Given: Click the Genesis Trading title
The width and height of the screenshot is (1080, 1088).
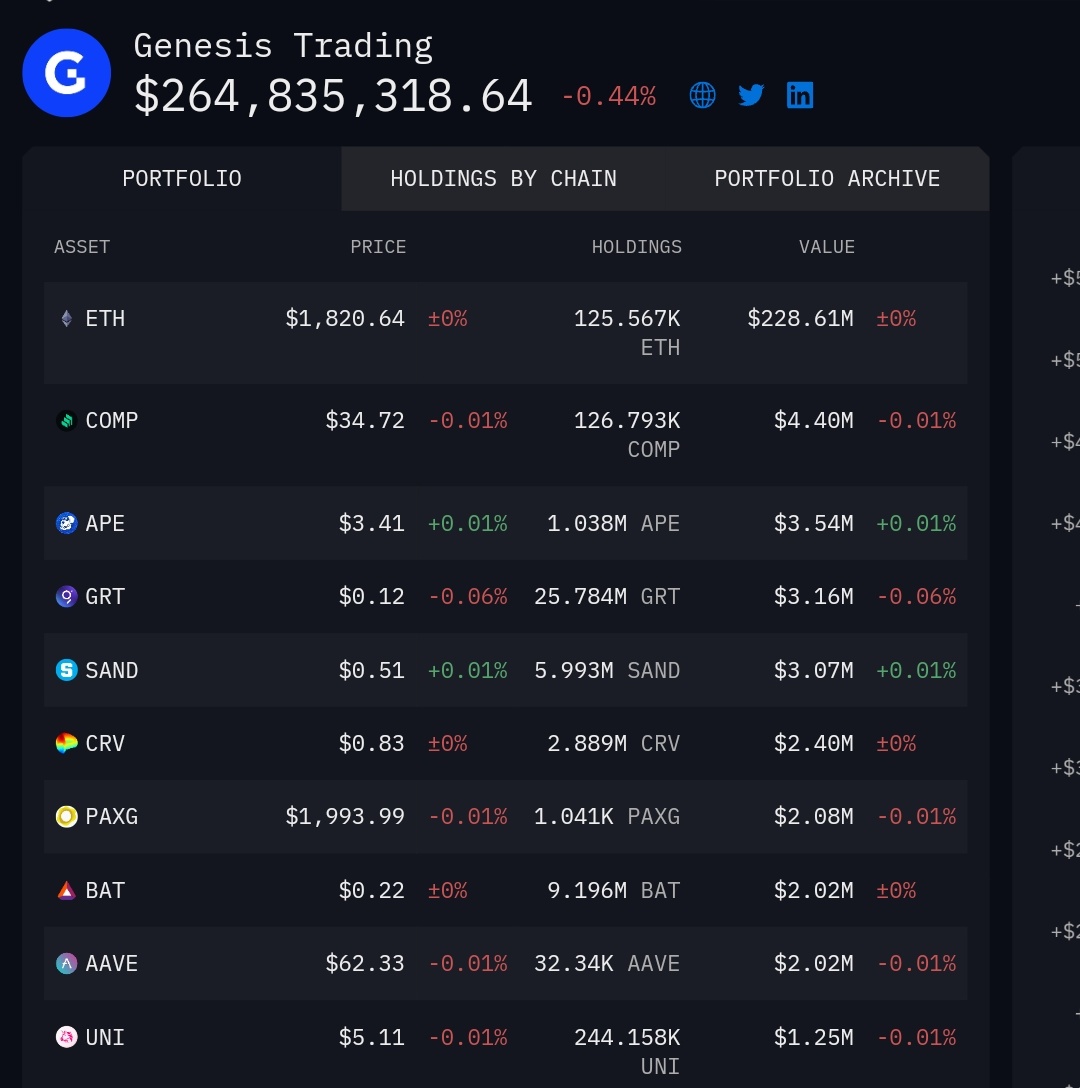Looking at the screenshot, I should [x=283, y=46].
